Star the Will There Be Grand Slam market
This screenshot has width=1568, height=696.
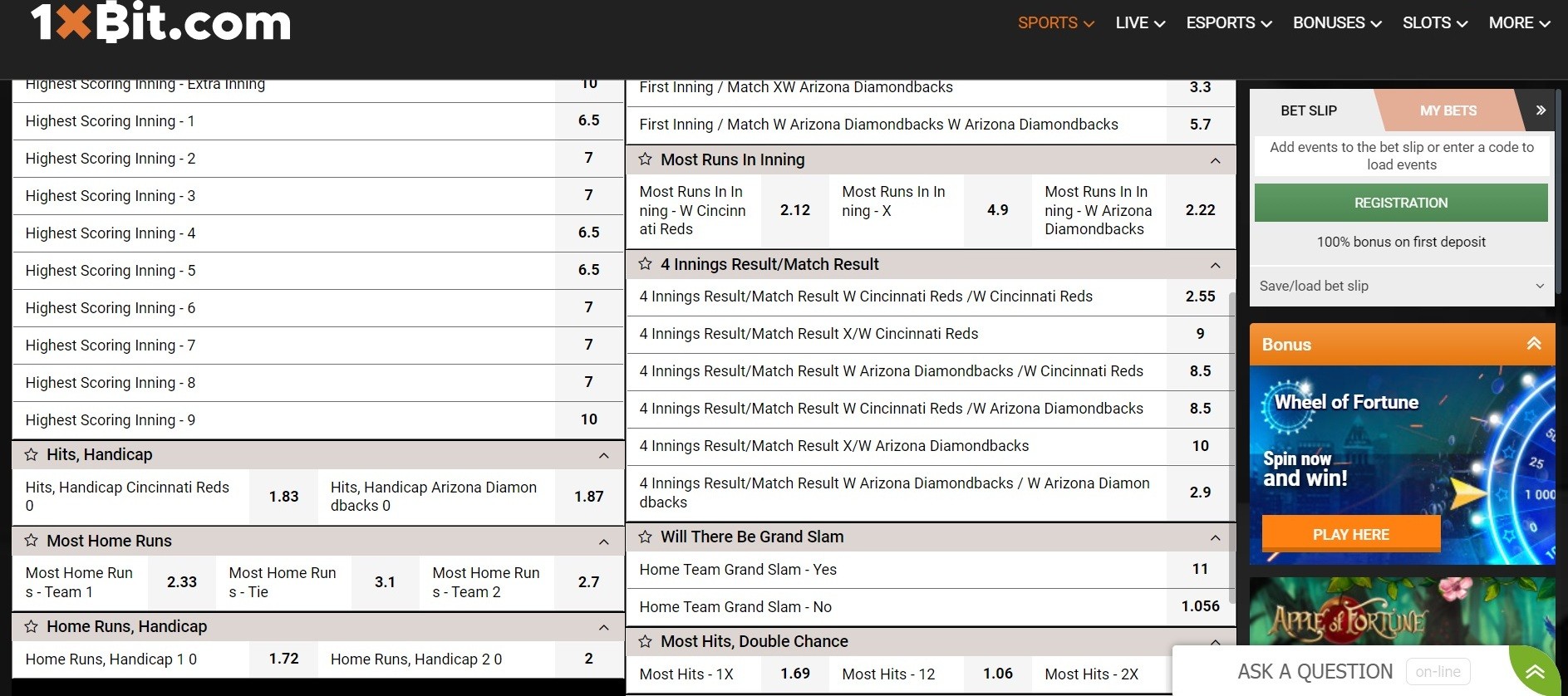(645, 537)
